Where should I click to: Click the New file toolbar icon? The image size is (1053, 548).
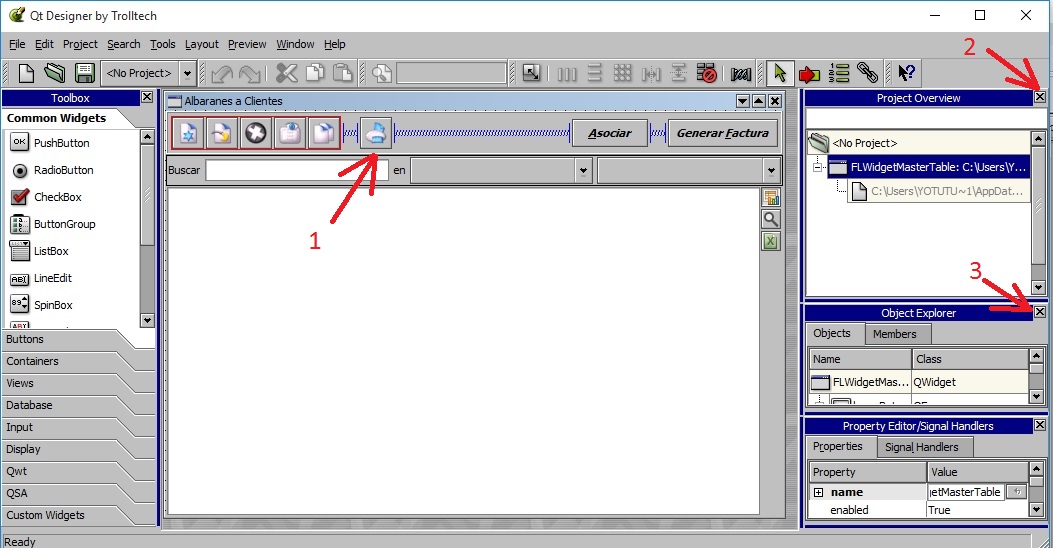pos(26,73)
